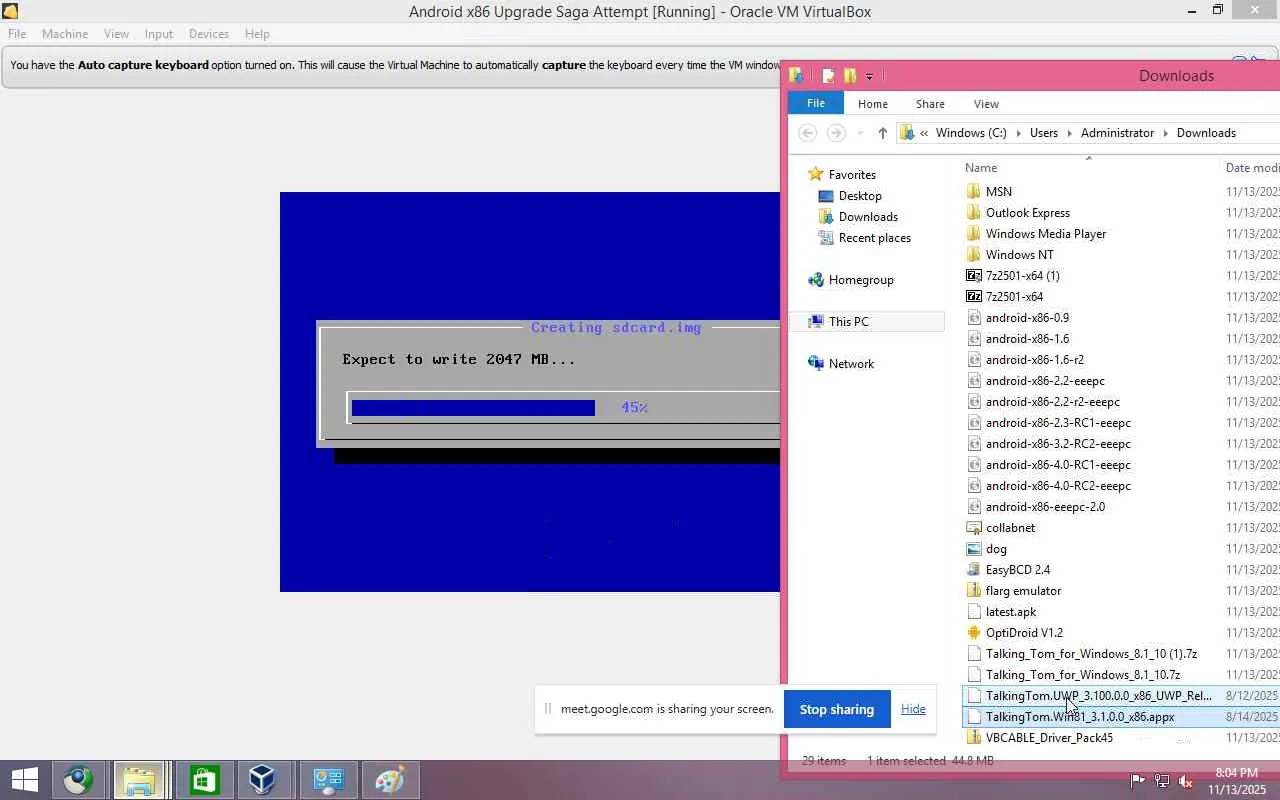Click the Network icon in navigation pane

click(816, 364)
